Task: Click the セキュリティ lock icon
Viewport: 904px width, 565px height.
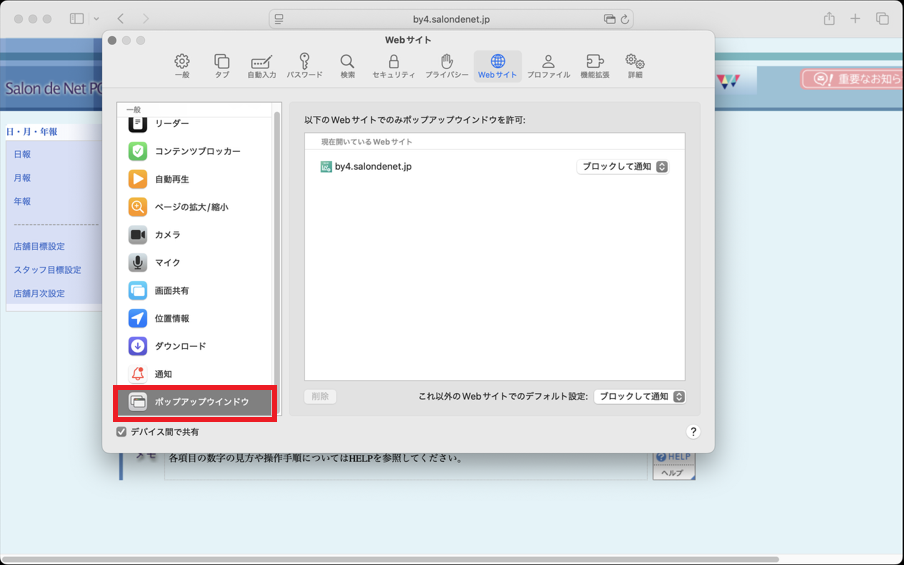Action: pos(393,66)
